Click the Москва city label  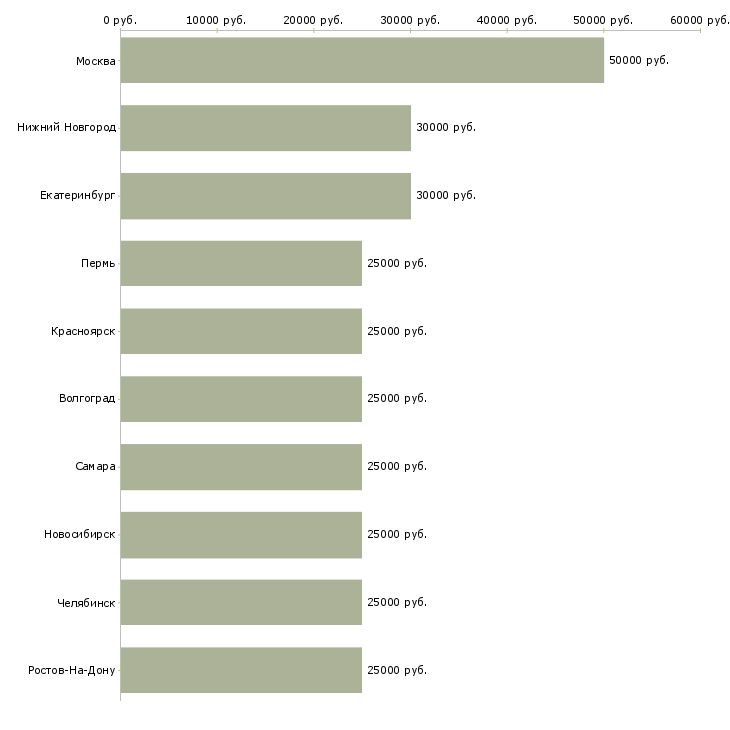[x=95, y=61]
